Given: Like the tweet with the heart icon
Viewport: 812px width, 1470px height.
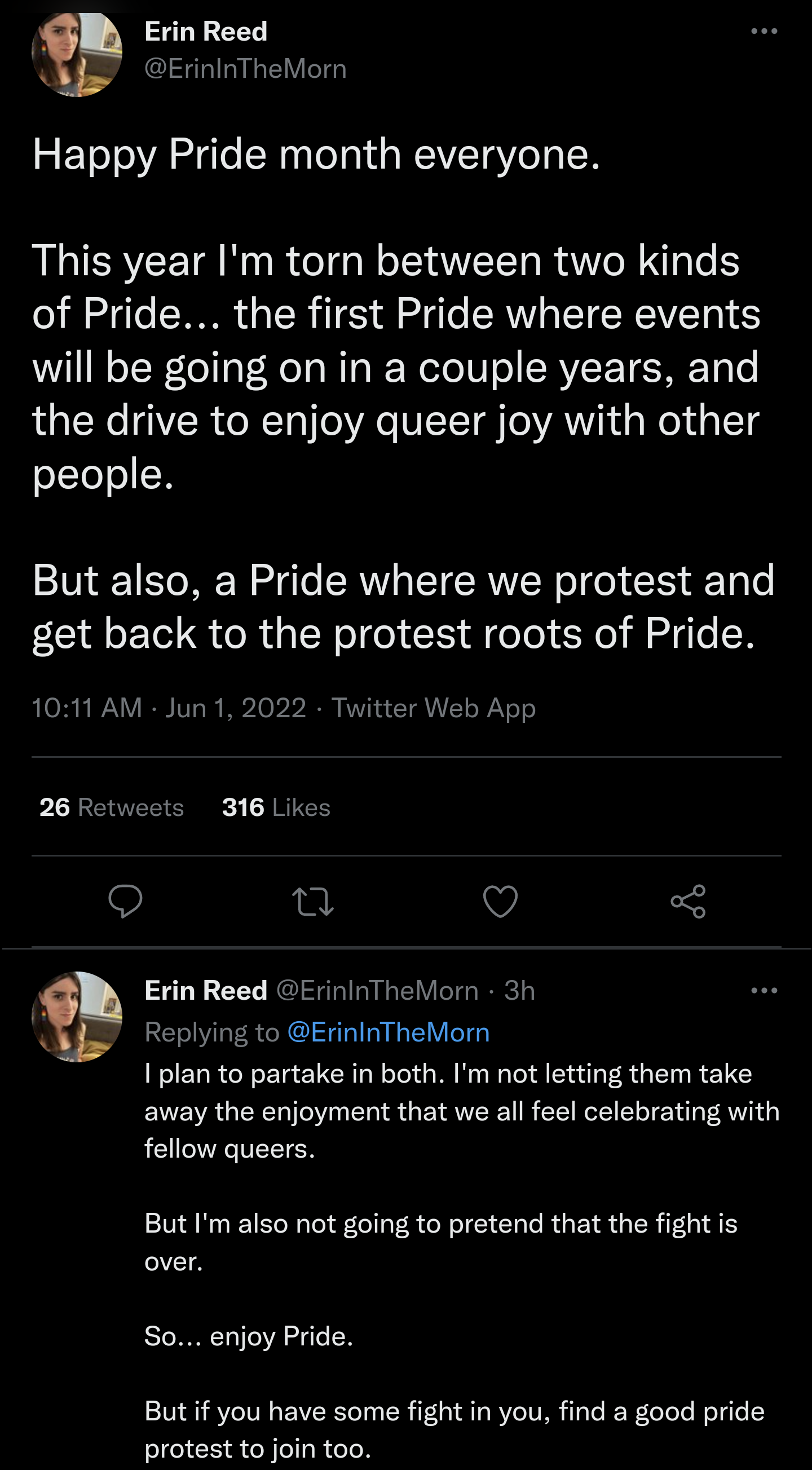Looking at the screenshot, I should (x=500, y=901).
